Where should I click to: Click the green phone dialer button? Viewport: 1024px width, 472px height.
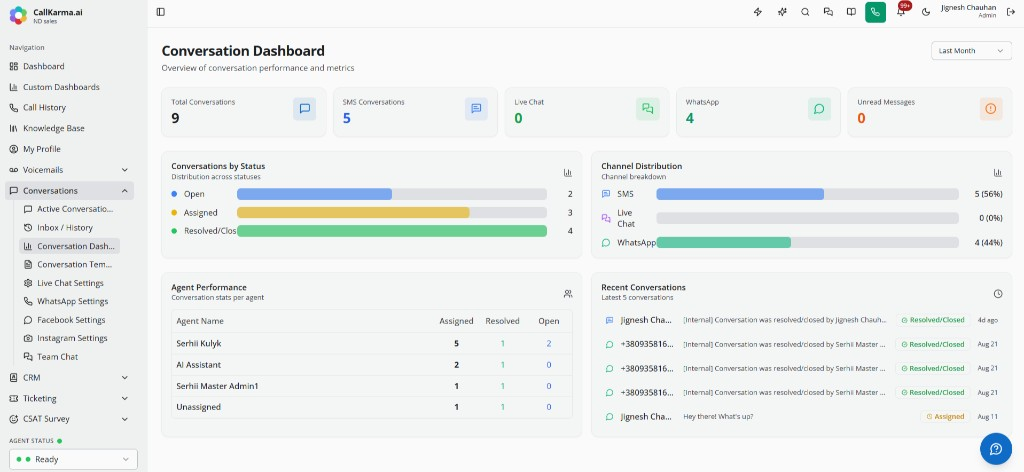coord(875,12)
